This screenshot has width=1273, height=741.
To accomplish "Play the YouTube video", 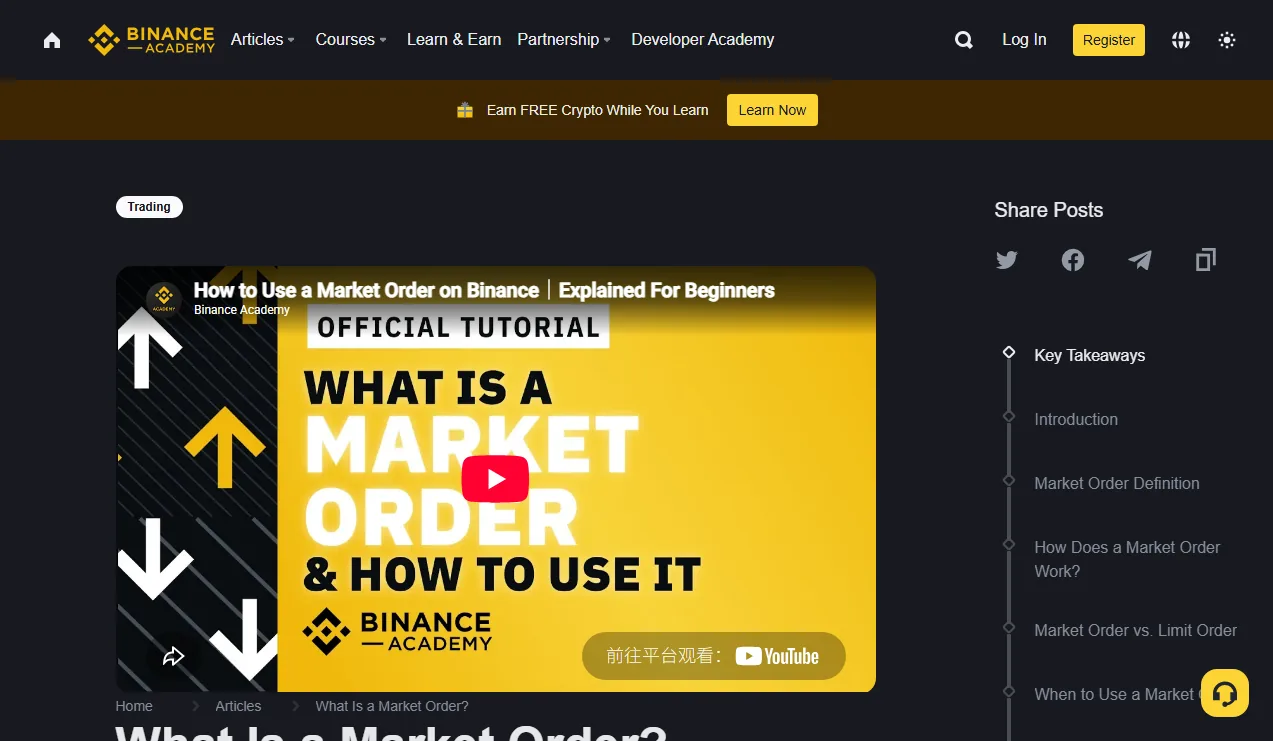I will 495,479.
